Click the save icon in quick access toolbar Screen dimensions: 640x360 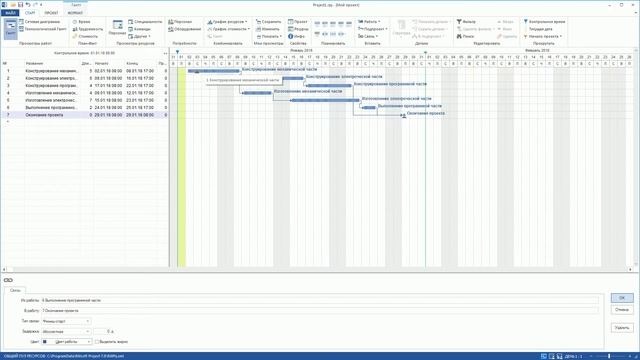(x=20, y=4)
